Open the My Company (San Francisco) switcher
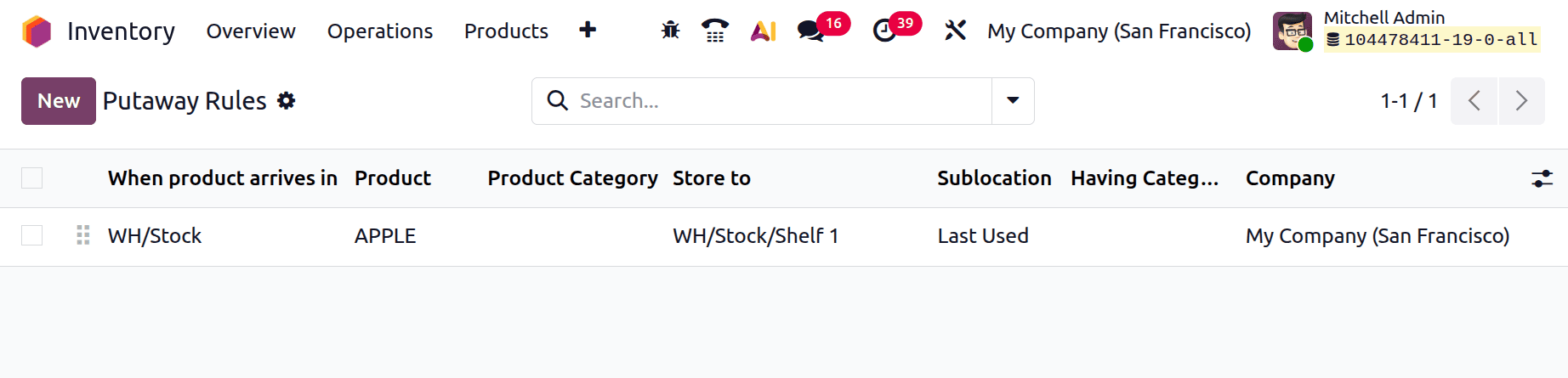 click(x=1119, y=31)
